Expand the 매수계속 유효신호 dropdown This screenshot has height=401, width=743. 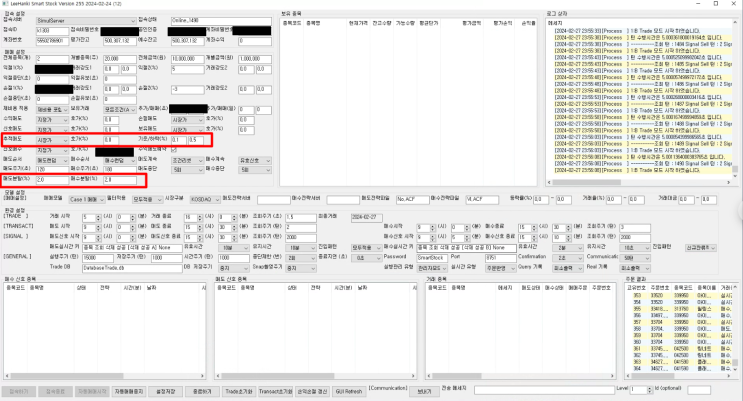tap(255, 161)
